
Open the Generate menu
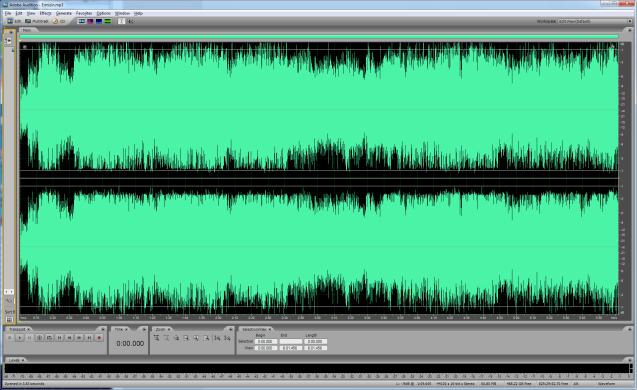(64, 13)
